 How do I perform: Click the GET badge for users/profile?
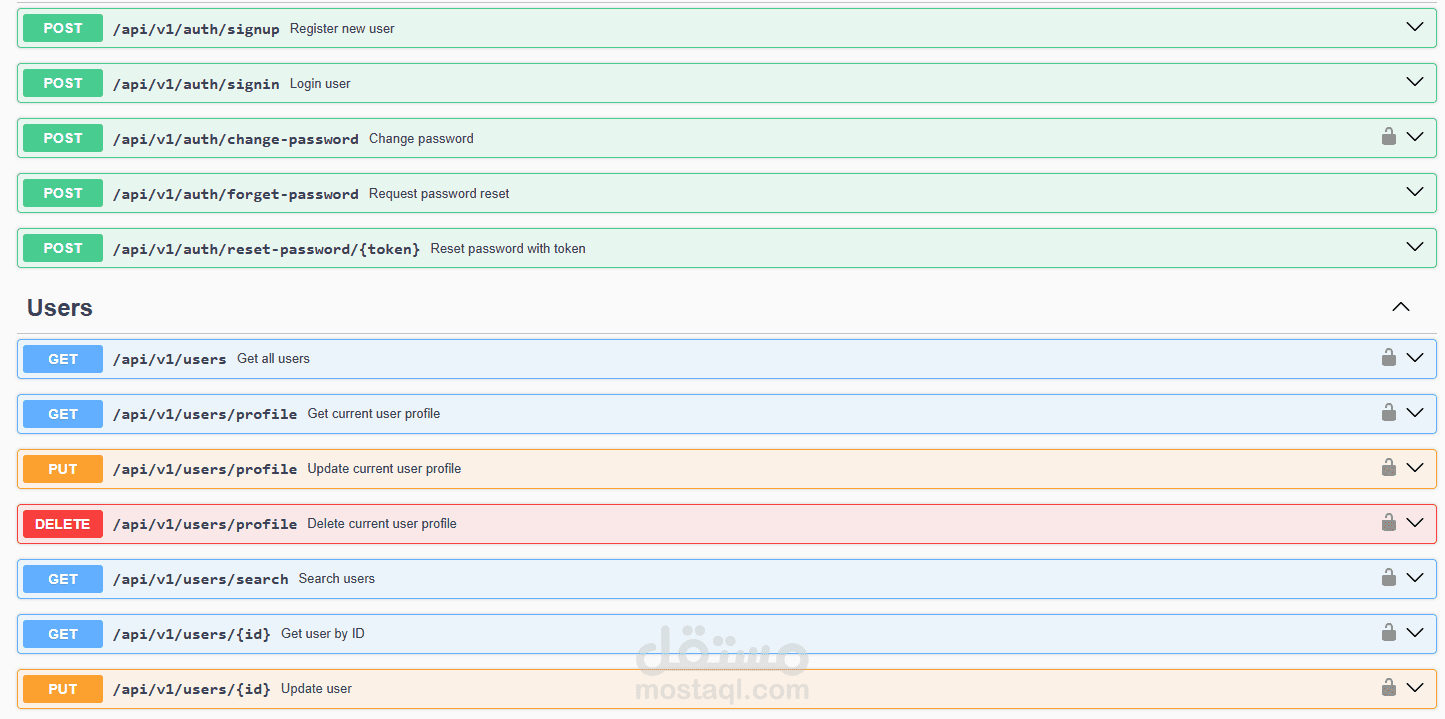pos(63,414)
